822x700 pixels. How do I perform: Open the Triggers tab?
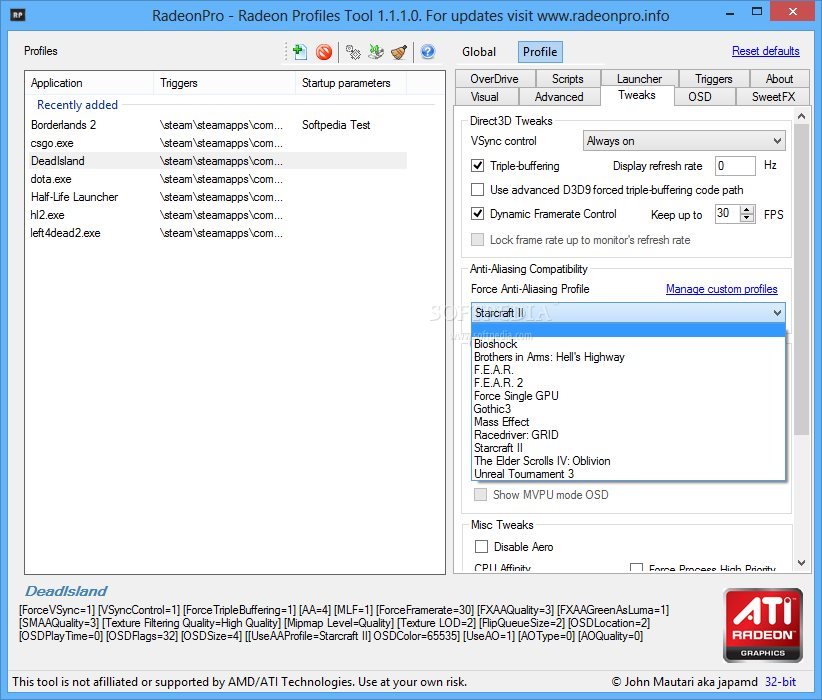[x=713, y=79]
